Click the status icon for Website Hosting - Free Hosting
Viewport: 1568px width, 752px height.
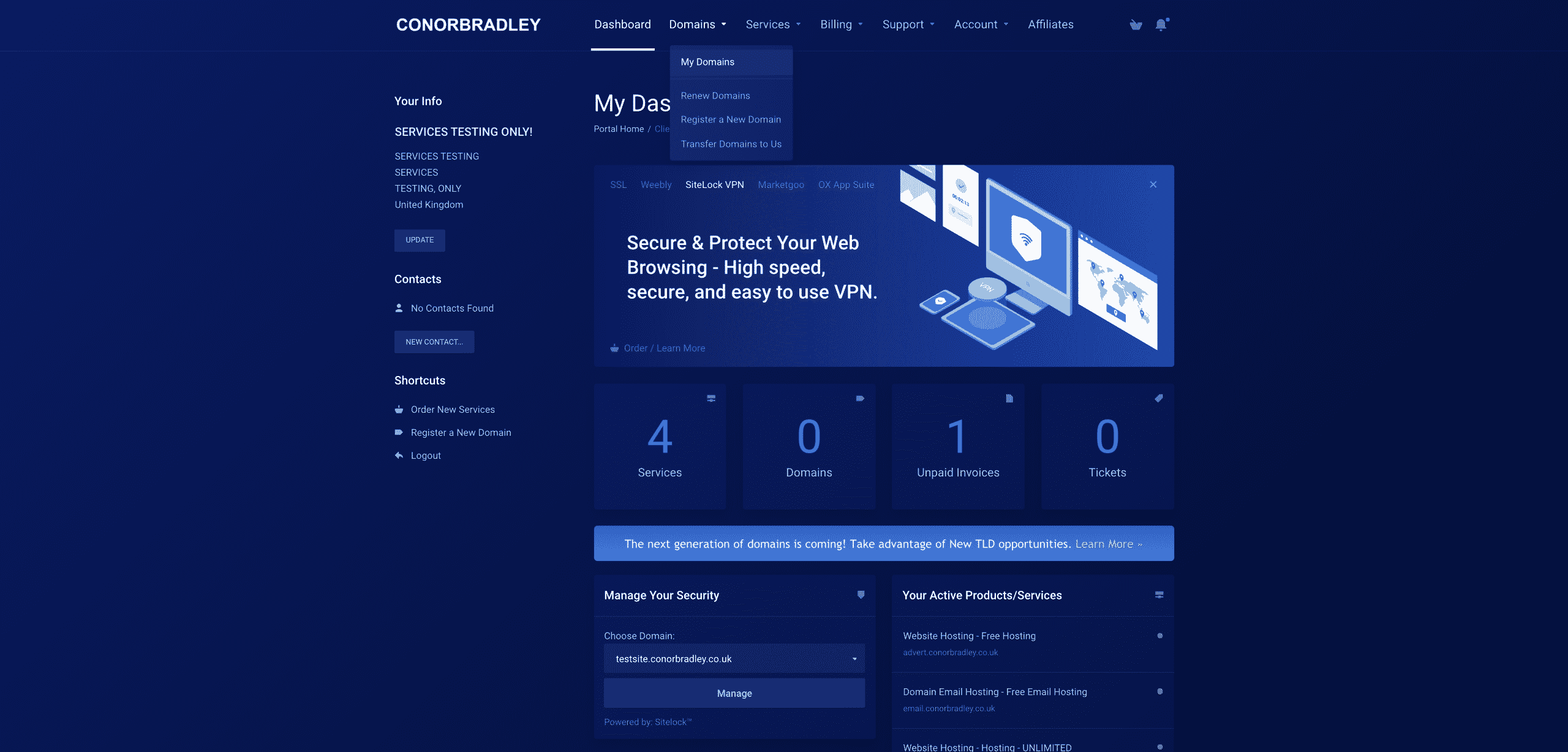tap(1159, 636)
